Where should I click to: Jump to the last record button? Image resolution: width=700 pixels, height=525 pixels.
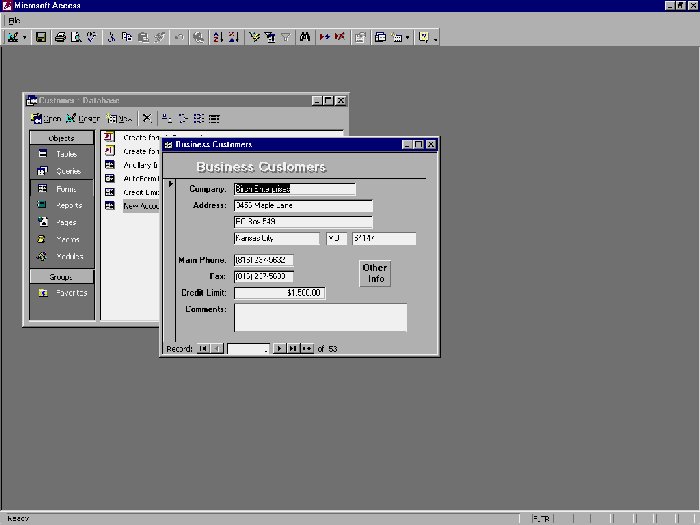(x=293, y=348)
